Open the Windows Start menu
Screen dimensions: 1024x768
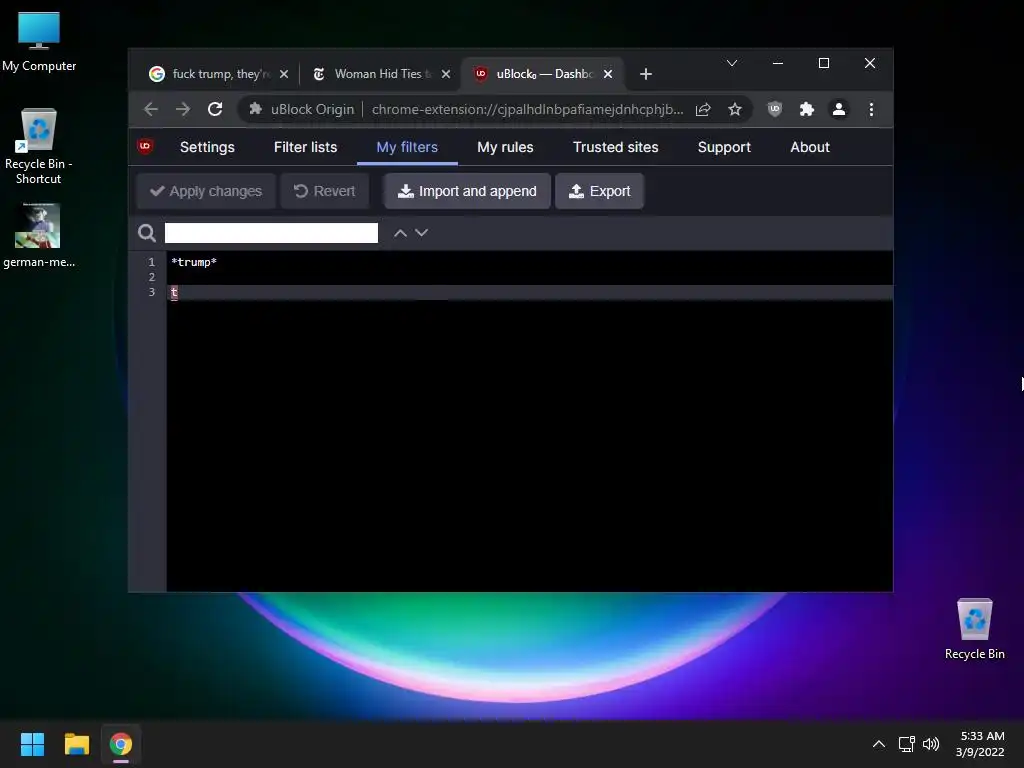tap(32, 744)
